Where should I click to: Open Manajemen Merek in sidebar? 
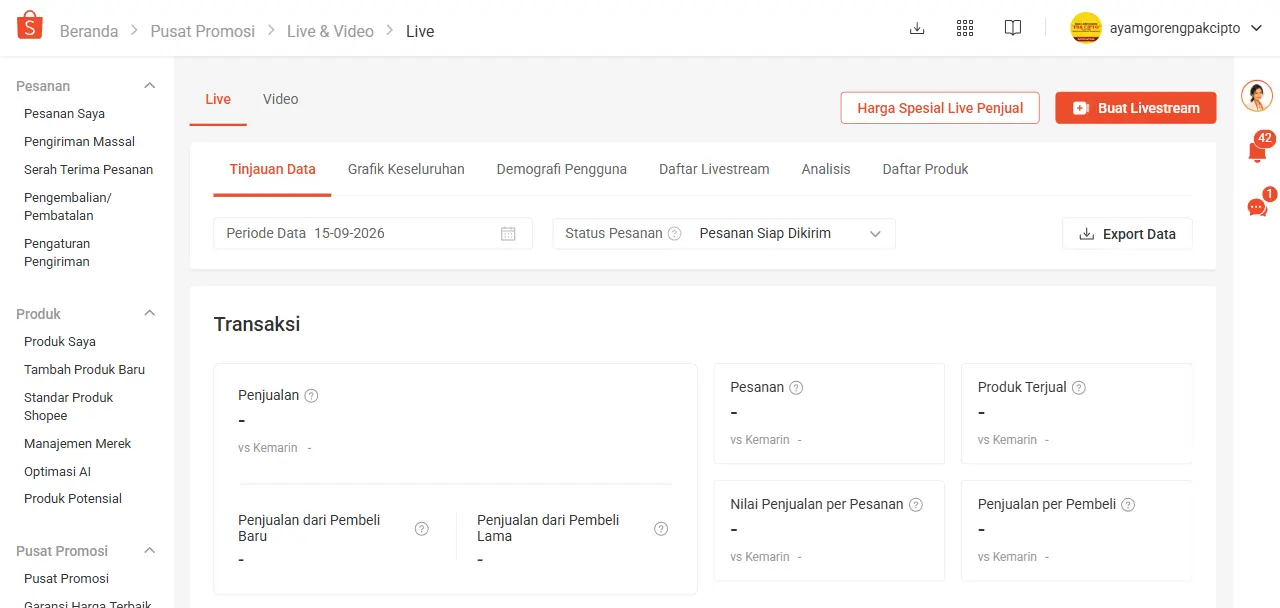click(77, 444)
